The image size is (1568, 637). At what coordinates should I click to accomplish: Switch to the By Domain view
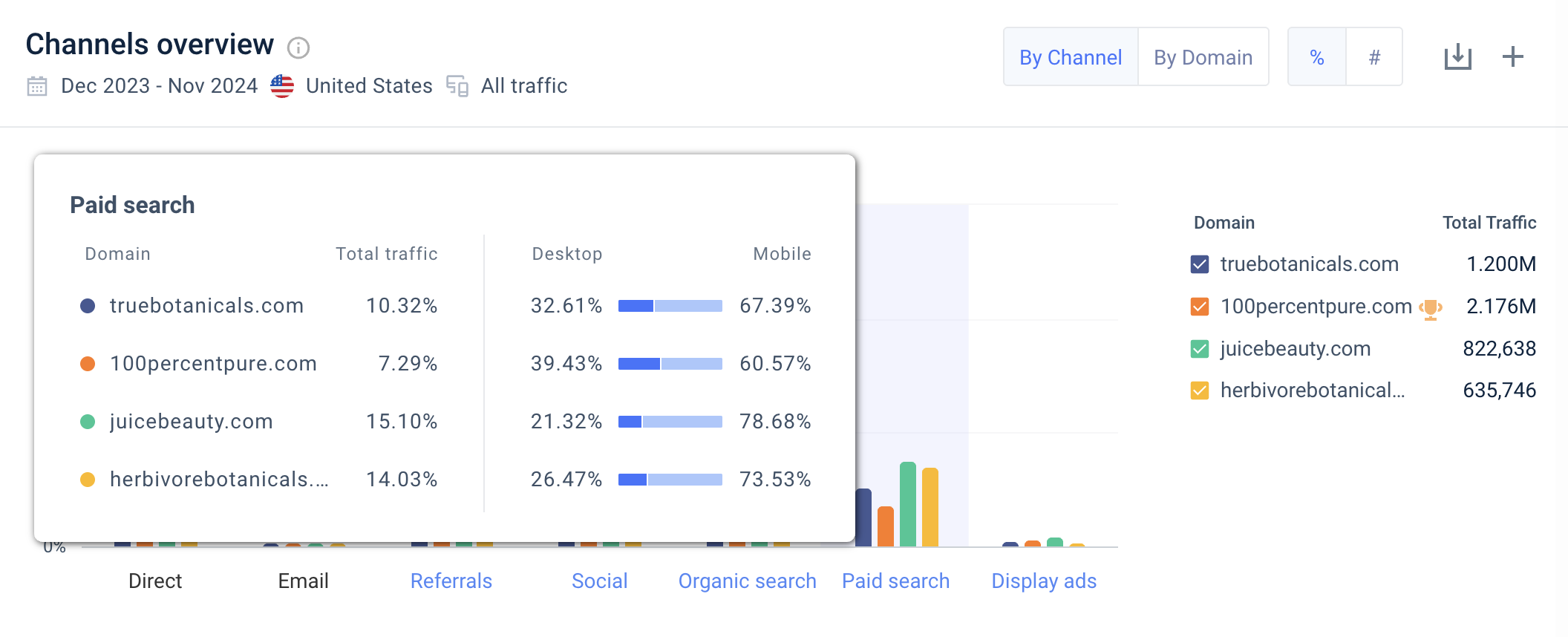pyautogui.click(x=1203, y=57)
